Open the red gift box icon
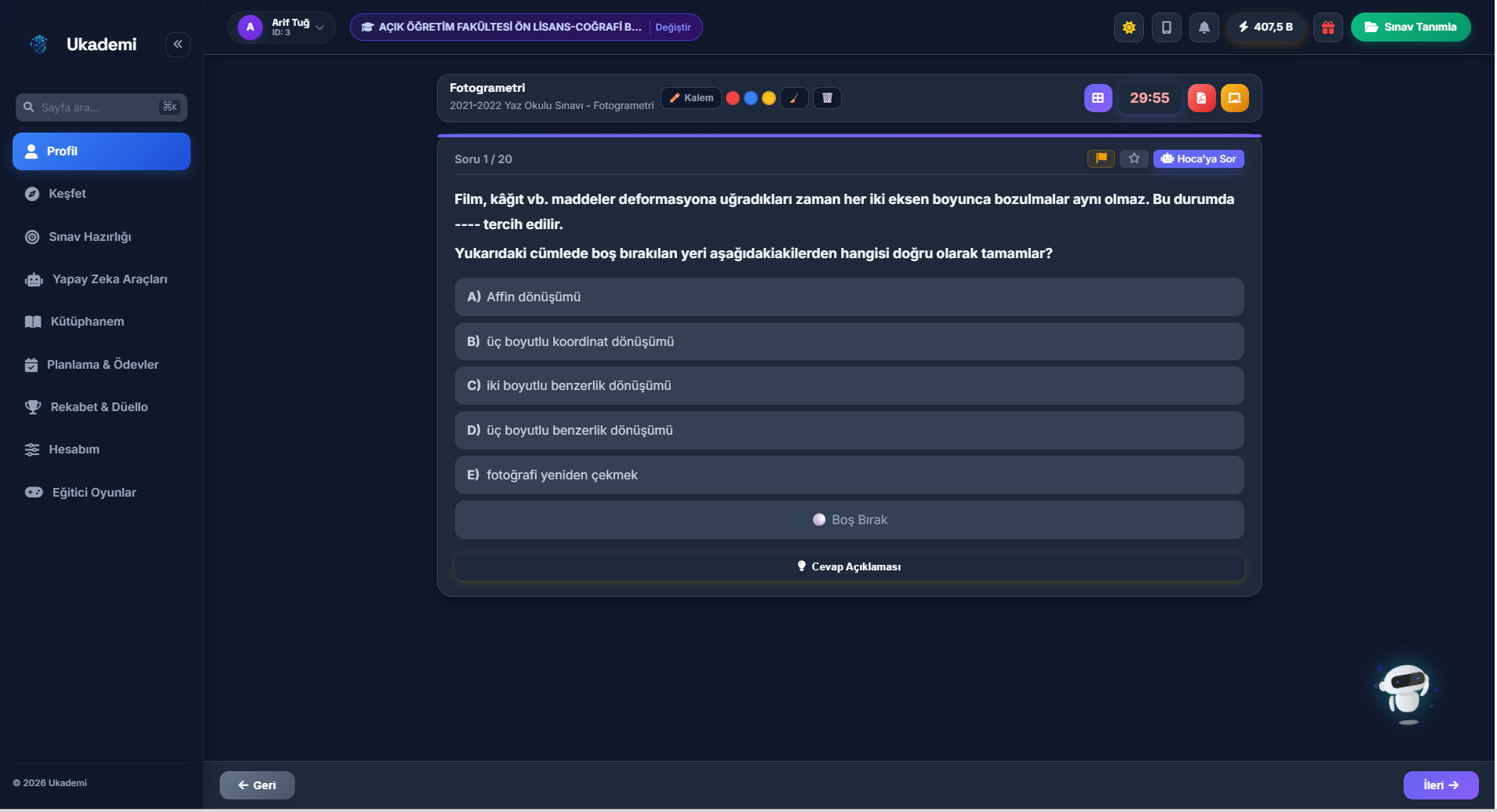Screen dimensions: 1497x812 click(1328, 27)
